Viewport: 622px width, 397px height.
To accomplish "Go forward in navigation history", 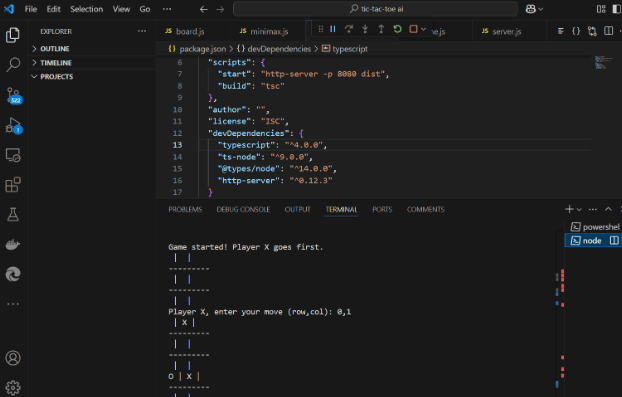I will pos(220,9).
